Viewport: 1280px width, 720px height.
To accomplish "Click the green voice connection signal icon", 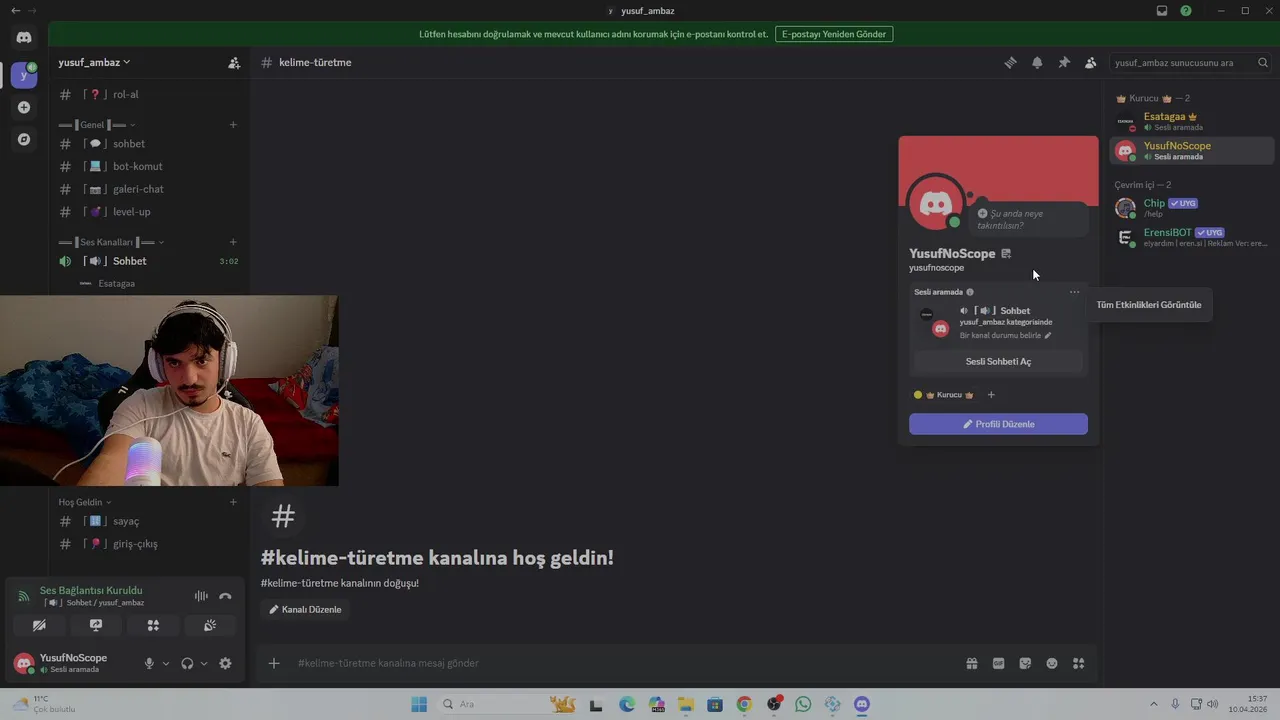I will point(24,596).
